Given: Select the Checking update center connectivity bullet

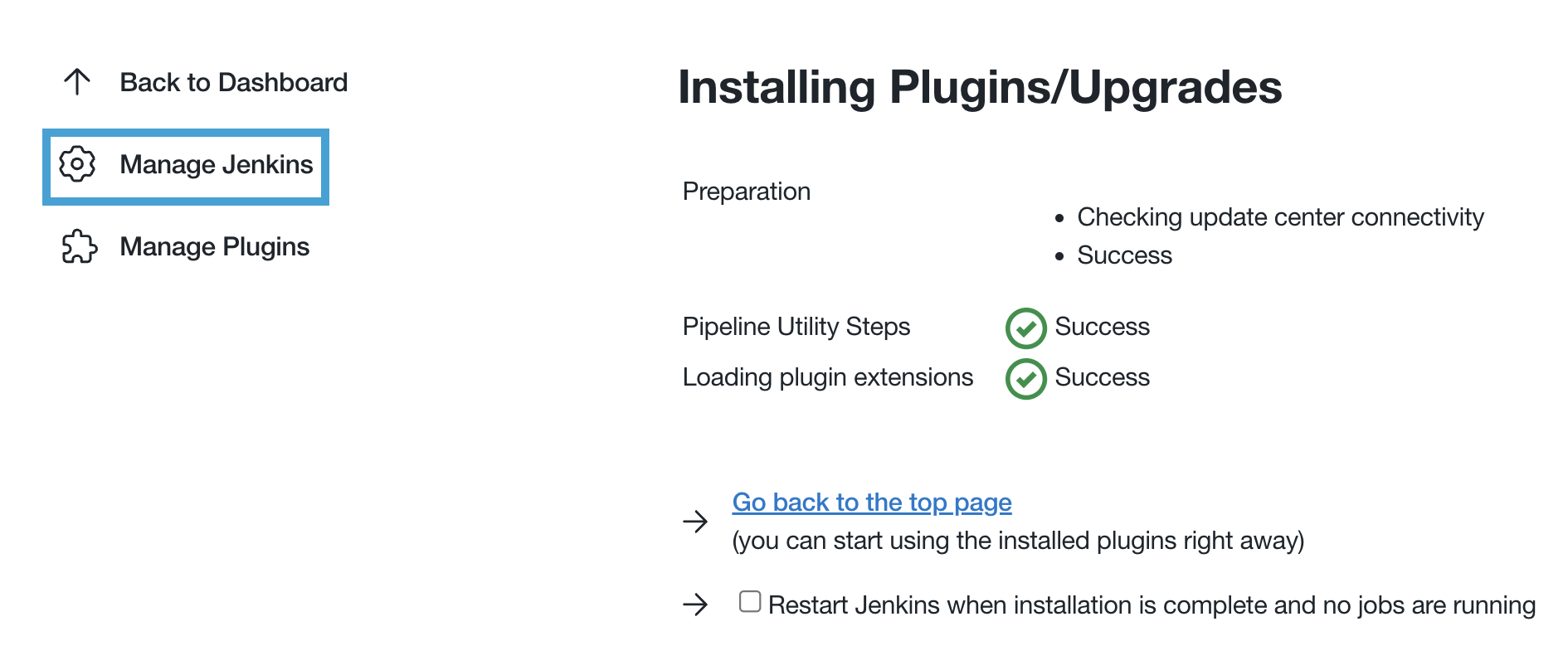Looking at the screenshot, I should (x=1280, y=217).
